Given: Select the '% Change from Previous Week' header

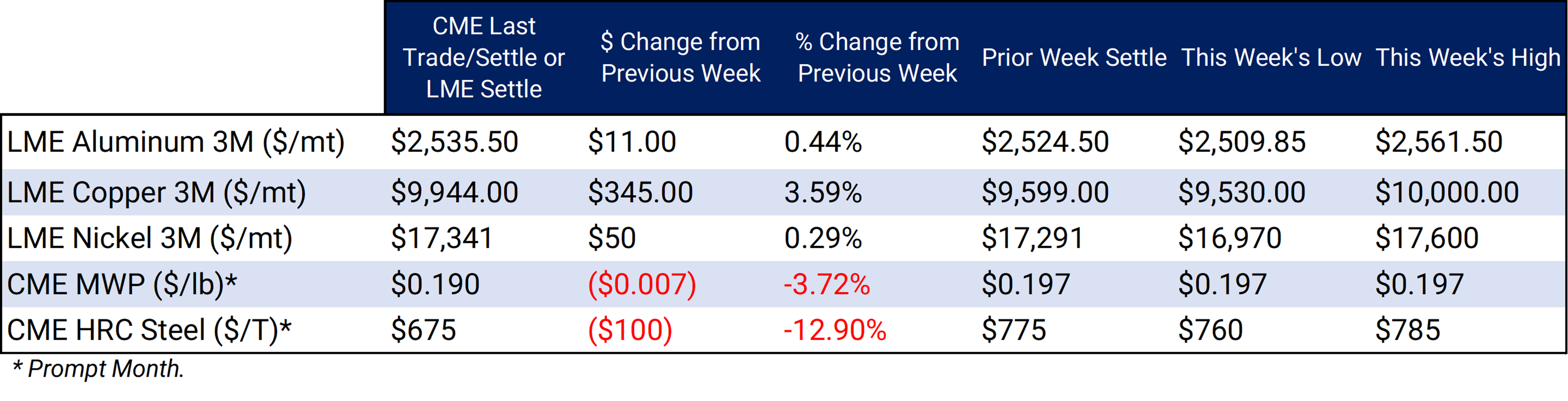Looking at the screenshot, I should coord(877,57).
